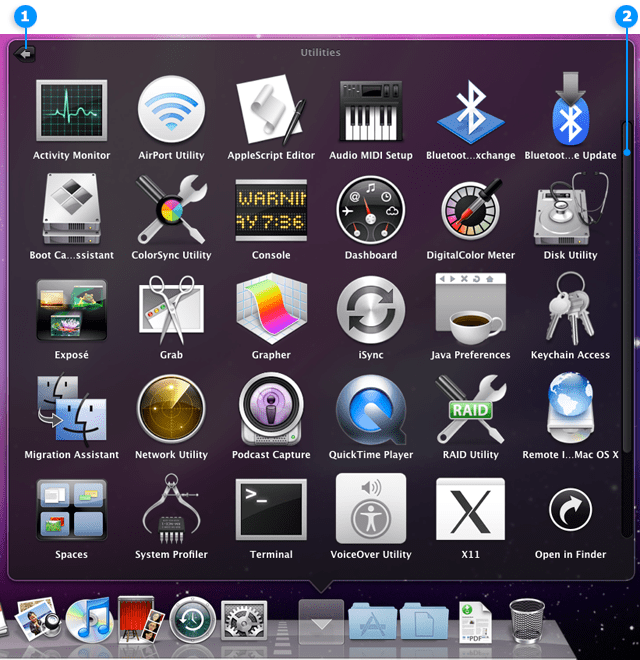Launch X11

(x=471, y=509)
